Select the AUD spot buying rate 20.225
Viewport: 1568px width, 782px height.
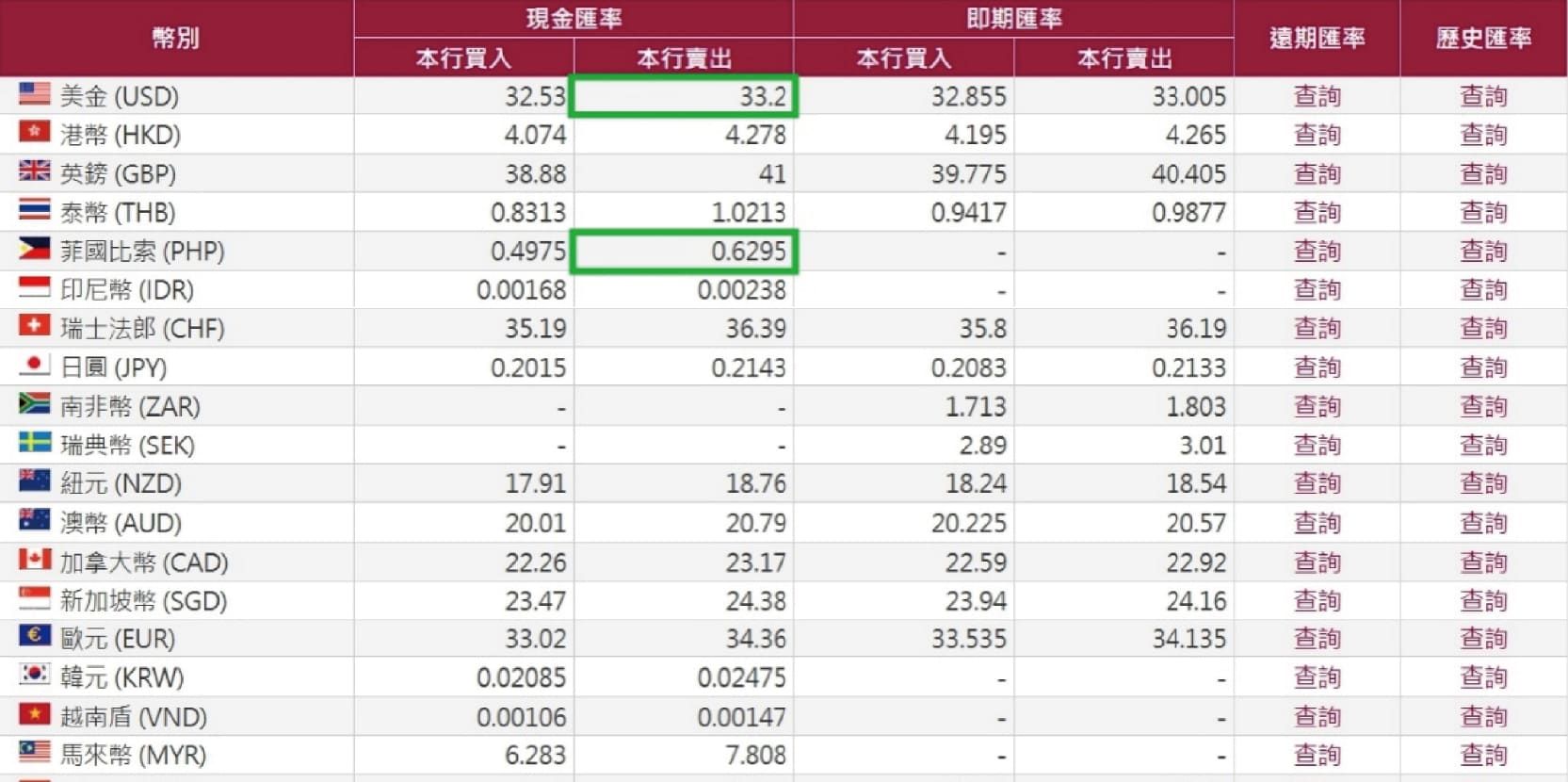(x=968, y=523)
